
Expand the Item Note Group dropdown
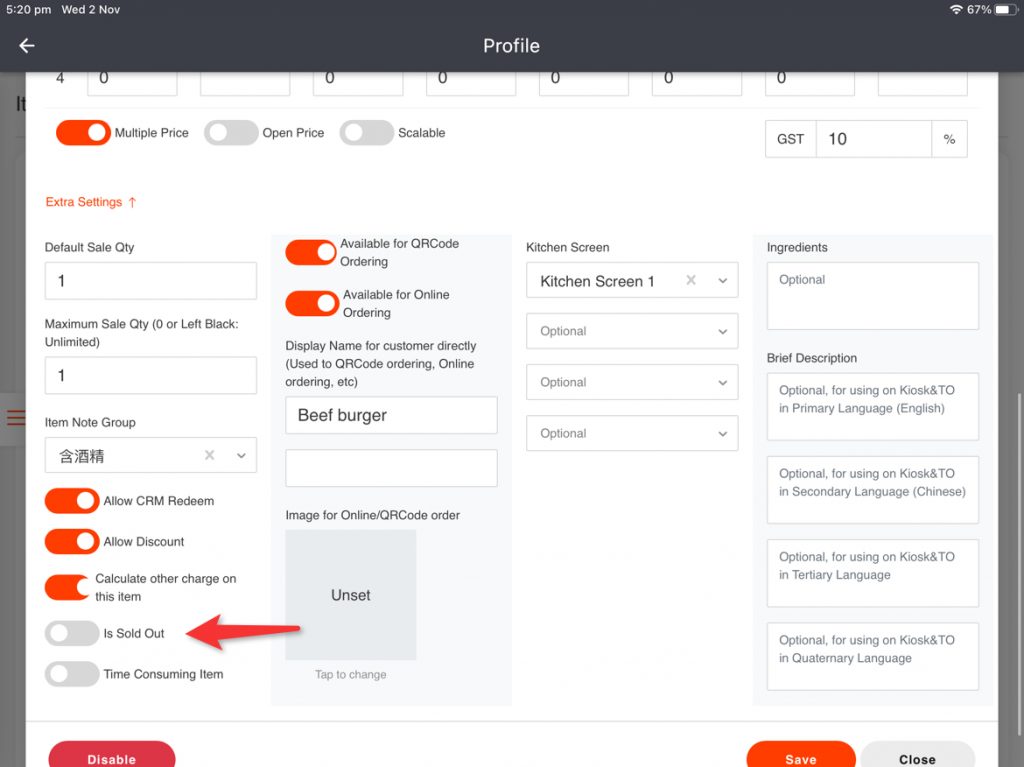pyautogui.click(x=241, y=455)
